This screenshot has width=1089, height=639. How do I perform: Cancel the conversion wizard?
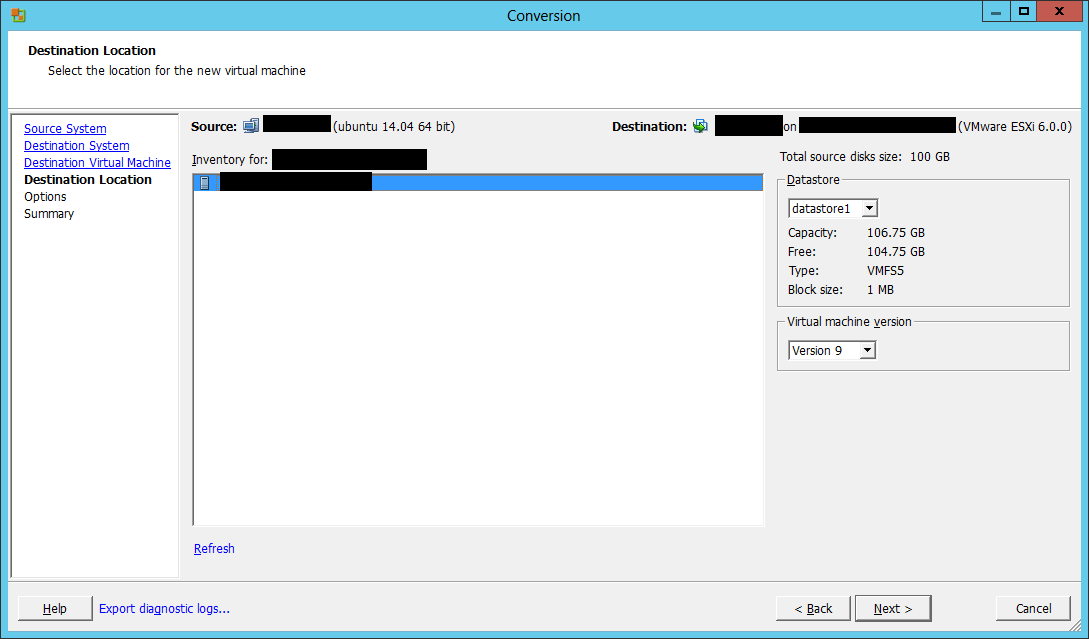pos(1033,608)
